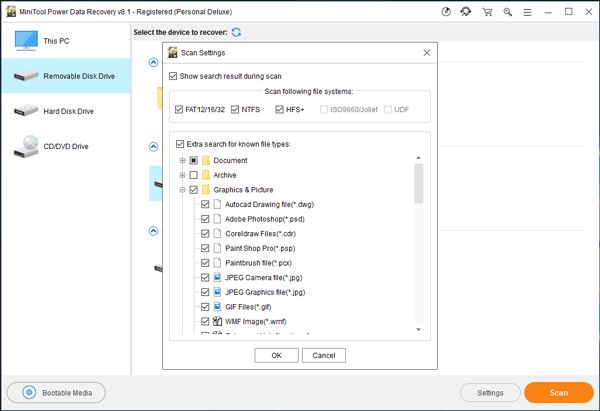Click the JPEG Graphics file image icon
This screenshot has height=411, width=600.
[217, 292]
